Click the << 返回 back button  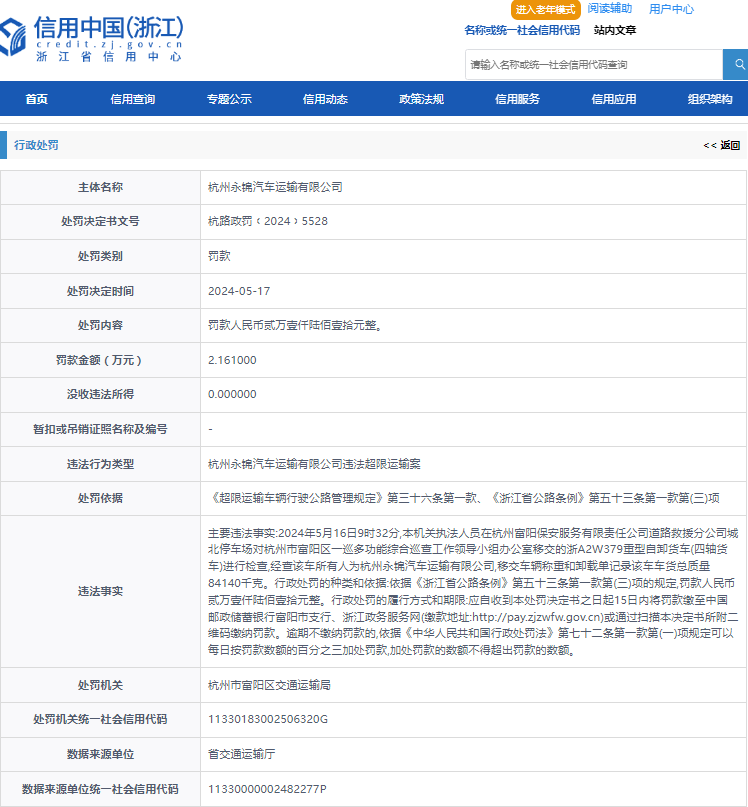tap(721, 145)
